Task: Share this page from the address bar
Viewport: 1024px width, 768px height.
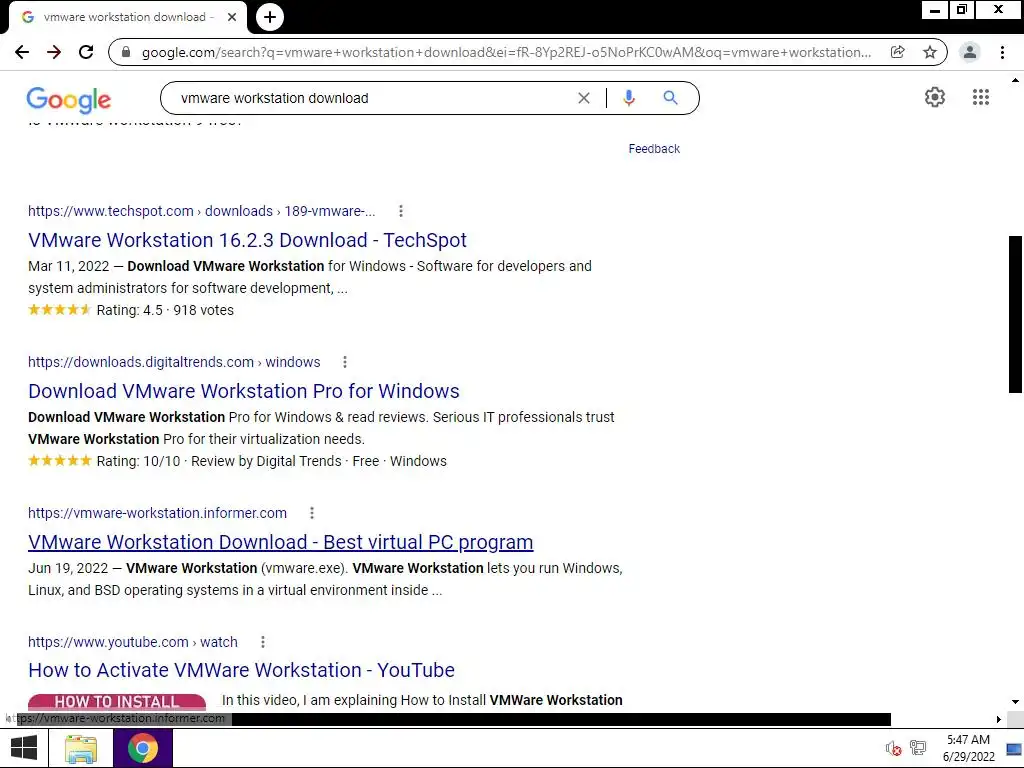Action: (897, 52)
